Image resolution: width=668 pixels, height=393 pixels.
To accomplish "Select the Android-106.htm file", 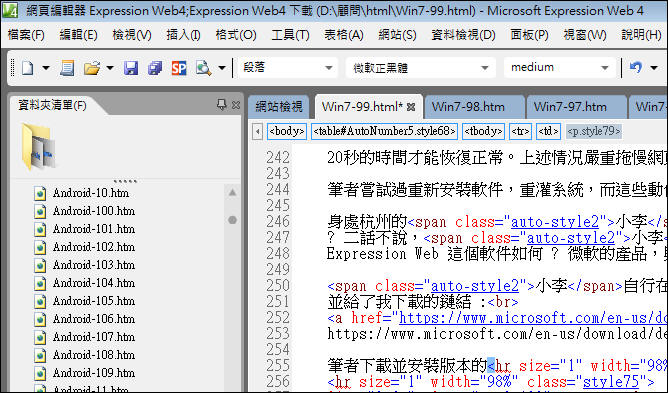I will click(x=85, y=319).
